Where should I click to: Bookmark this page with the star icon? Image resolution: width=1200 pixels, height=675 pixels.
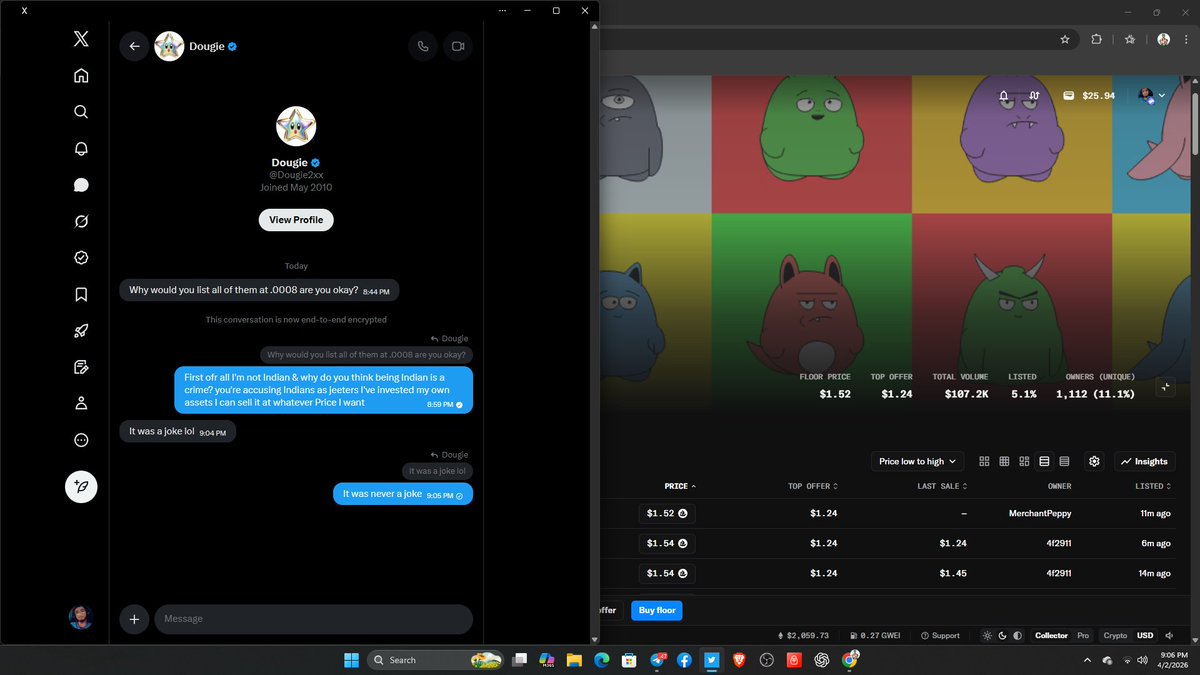(1065, 40)
